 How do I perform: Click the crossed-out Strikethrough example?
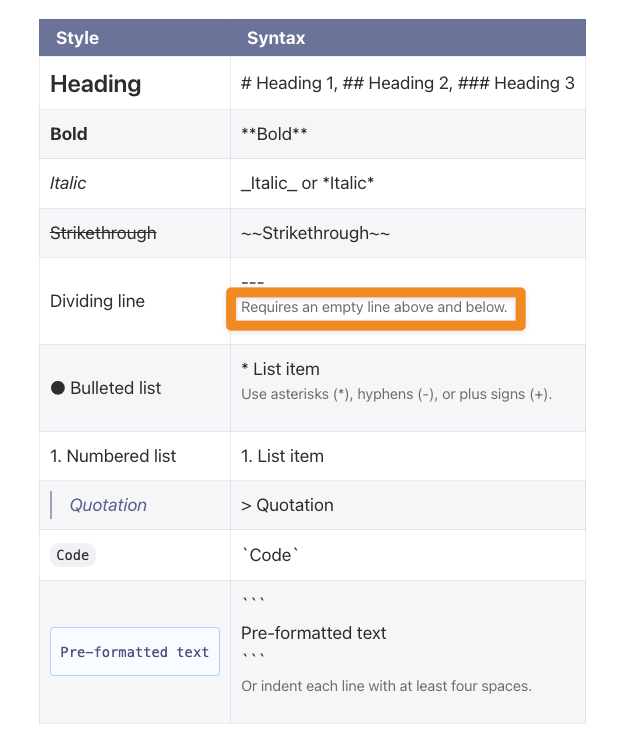coord(103,233)
